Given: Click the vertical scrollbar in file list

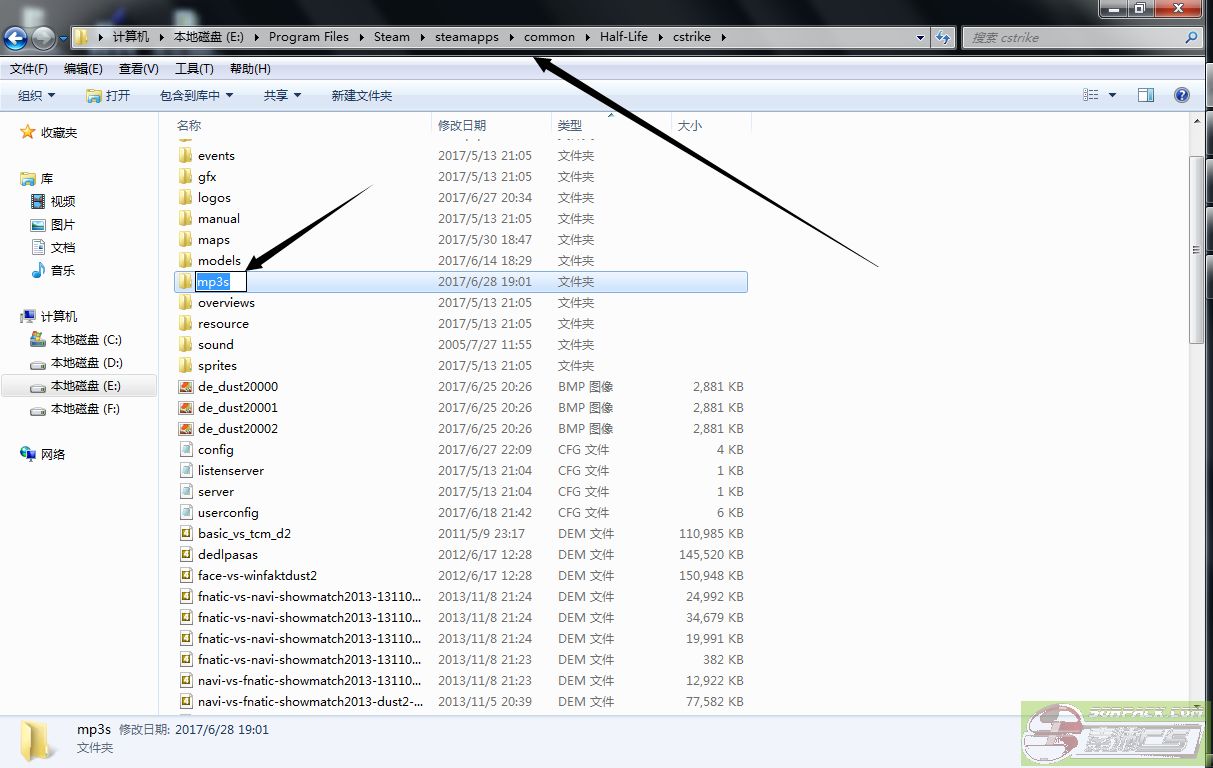Looking at the screenshot, I should [1197, 250].
